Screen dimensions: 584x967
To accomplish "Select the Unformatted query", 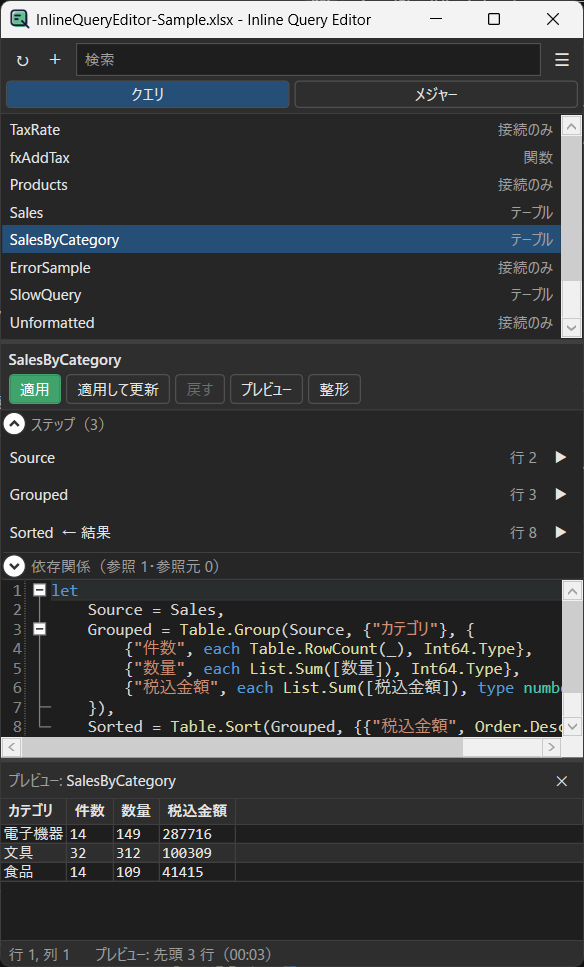I will pos(281,323).
